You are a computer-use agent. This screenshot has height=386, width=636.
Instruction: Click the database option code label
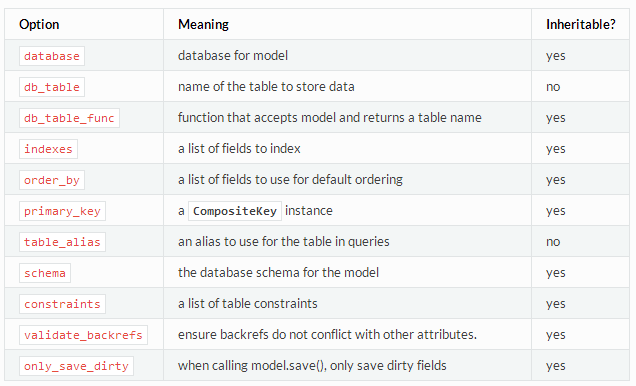tap(52, 56)
